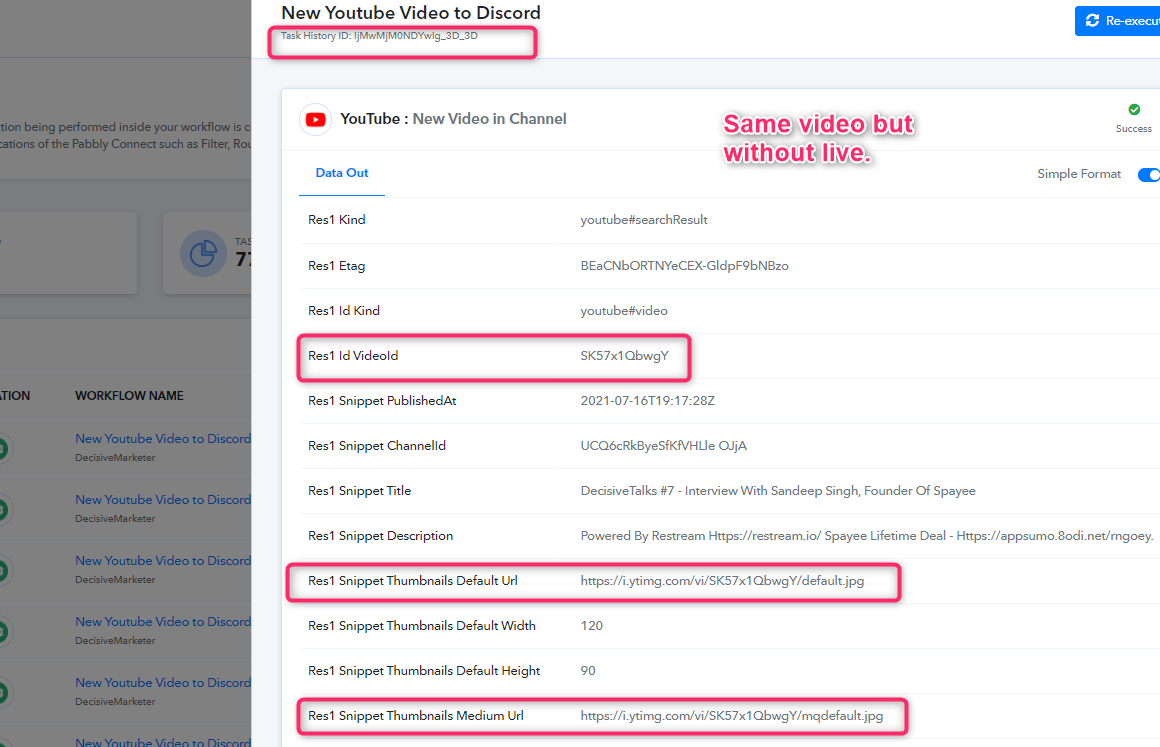This screenshot has width=1160, height=747.
Task: Click the 'Simple Format' label
Action: [x=1079, y=174]
